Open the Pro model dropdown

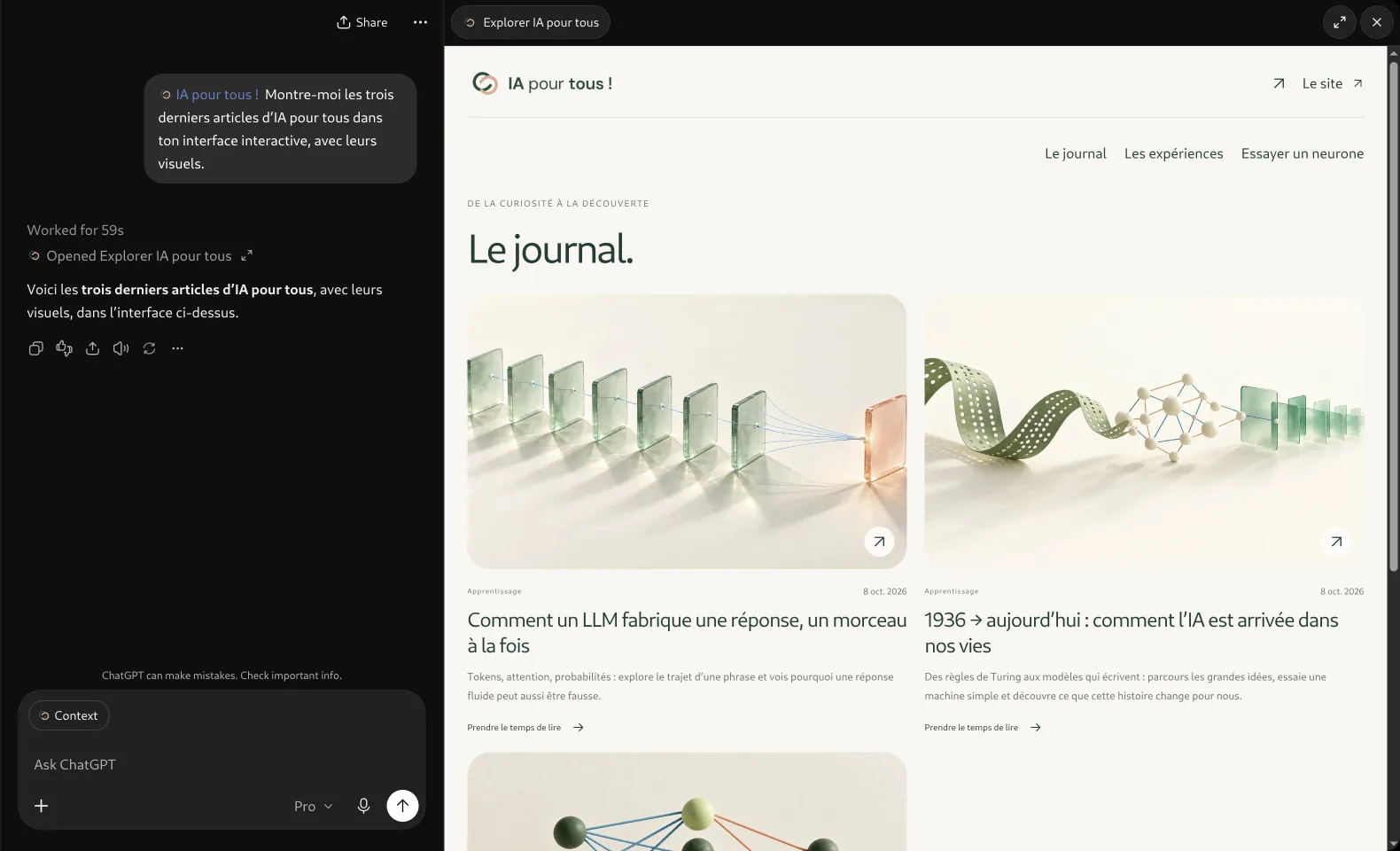[x=313, y=806]
